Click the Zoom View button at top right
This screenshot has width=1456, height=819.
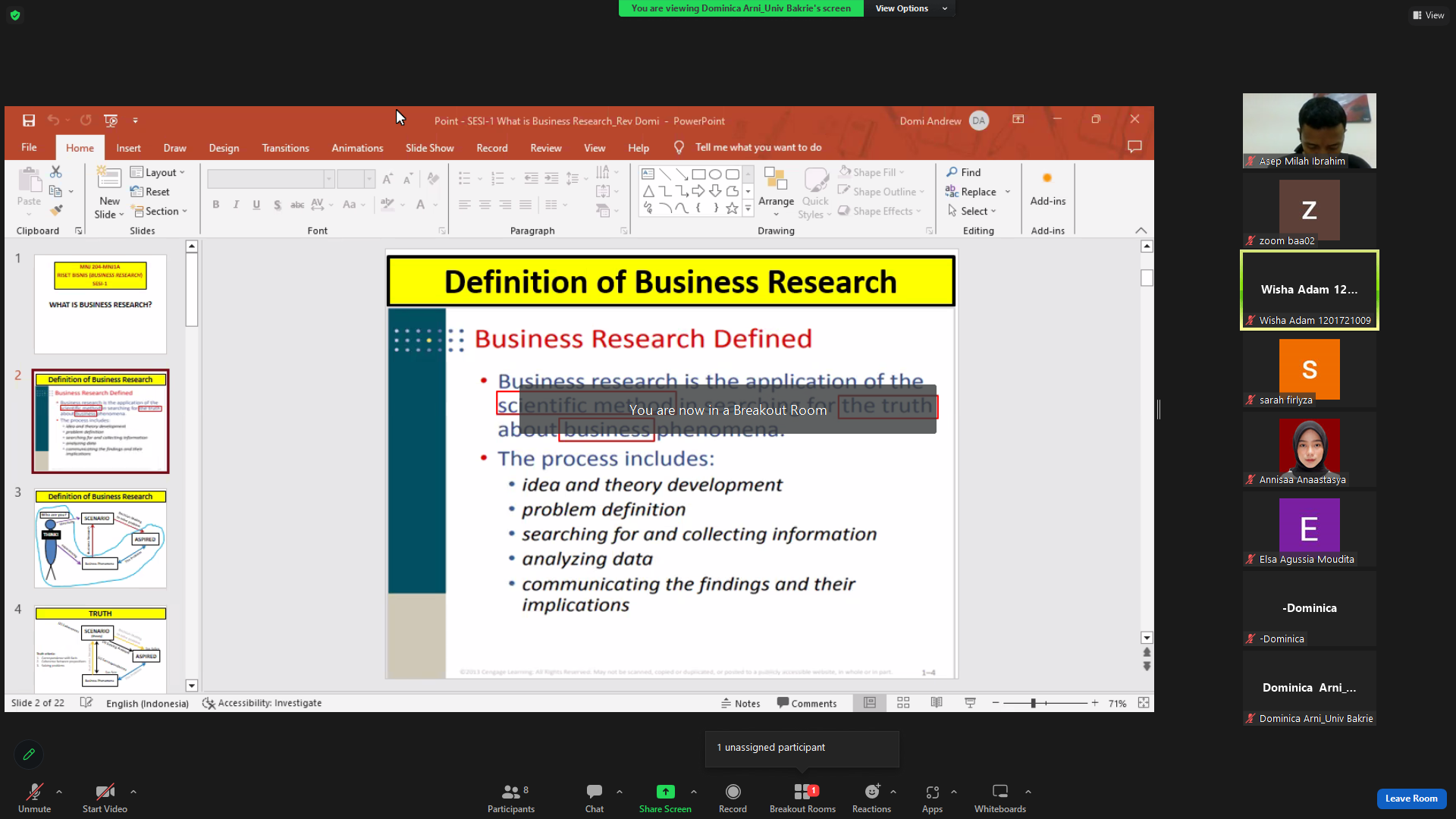pos(1429,15)
